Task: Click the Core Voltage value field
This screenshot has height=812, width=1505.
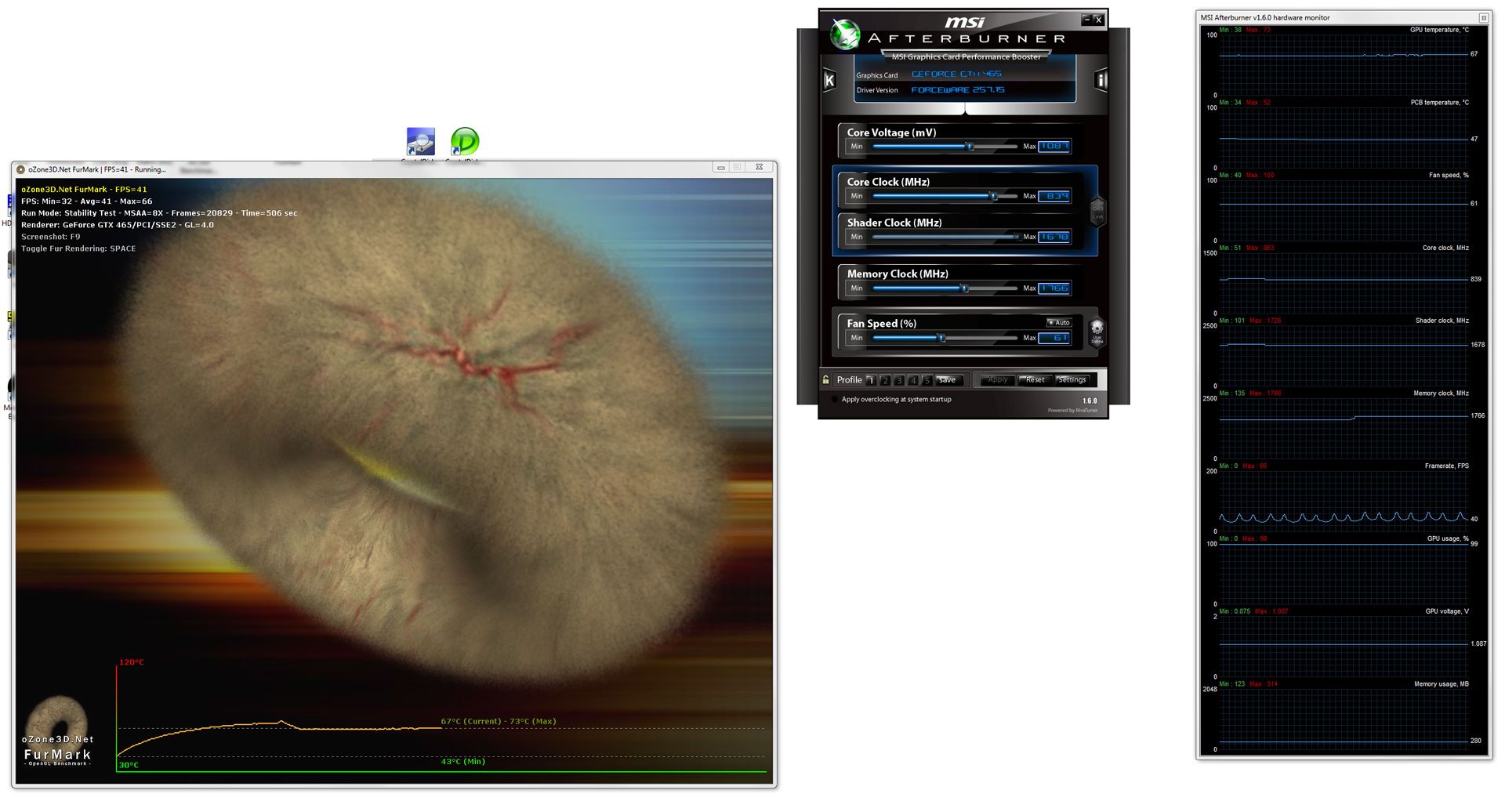Action: 1054,147
